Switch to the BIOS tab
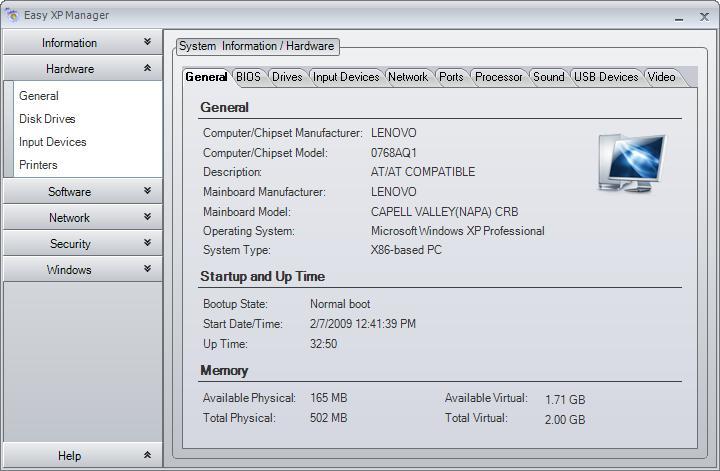720x471 pixels. [248, 77]
